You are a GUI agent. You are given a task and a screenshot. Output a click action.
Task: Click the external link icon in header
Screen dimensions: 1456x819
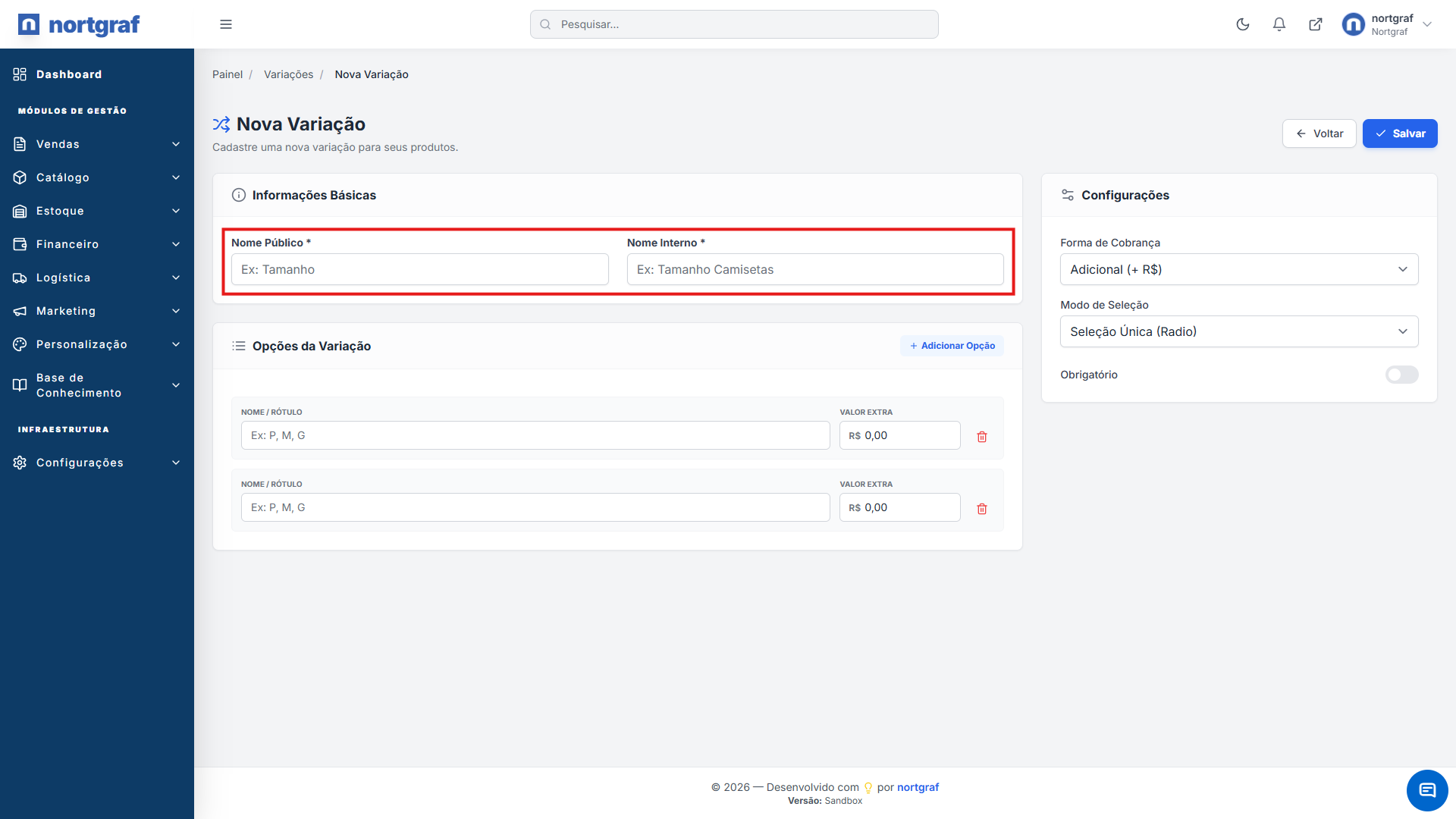(1315, 24)
